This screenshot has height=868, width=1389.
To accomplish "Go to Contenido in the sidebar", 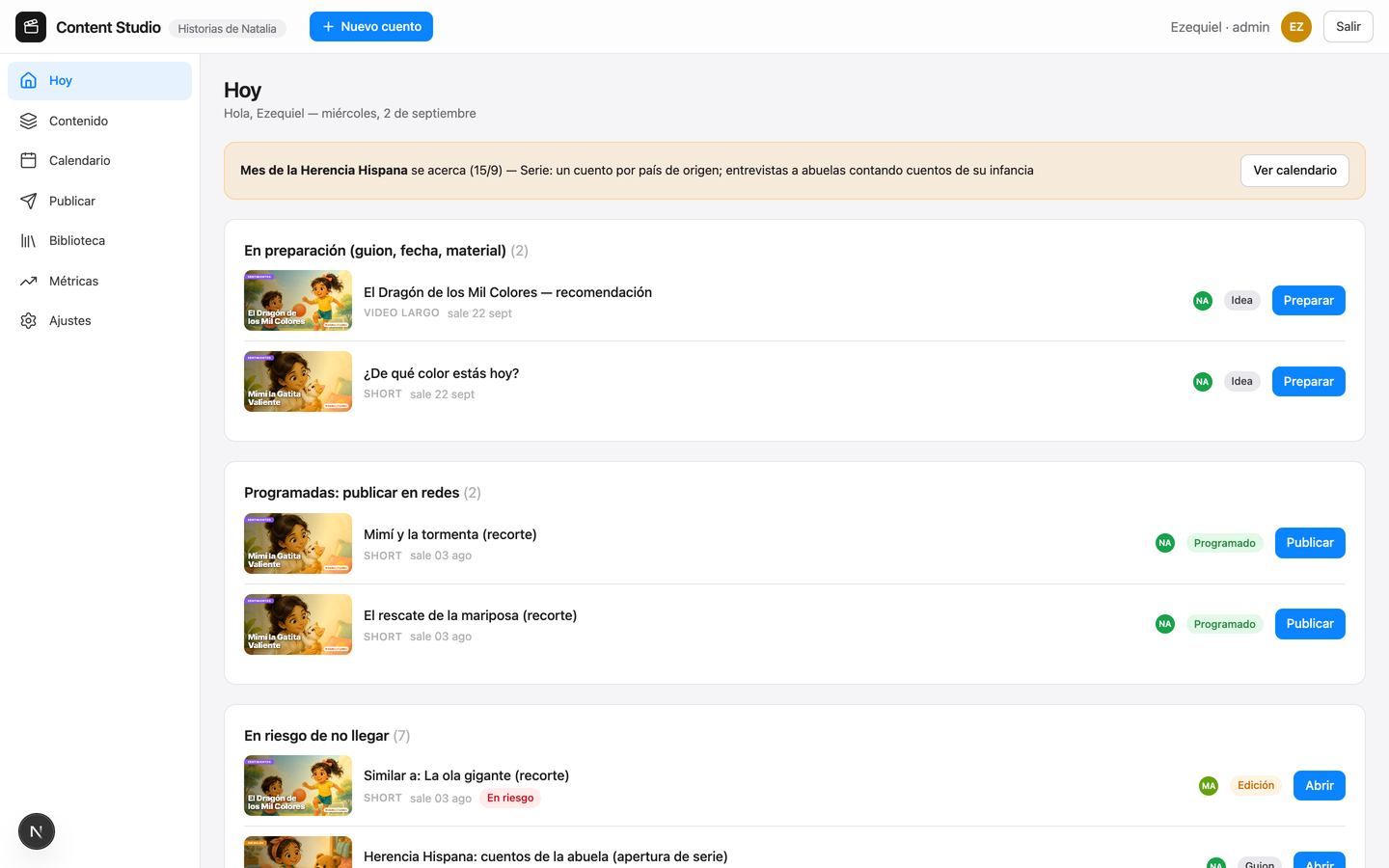I will 99,121.
